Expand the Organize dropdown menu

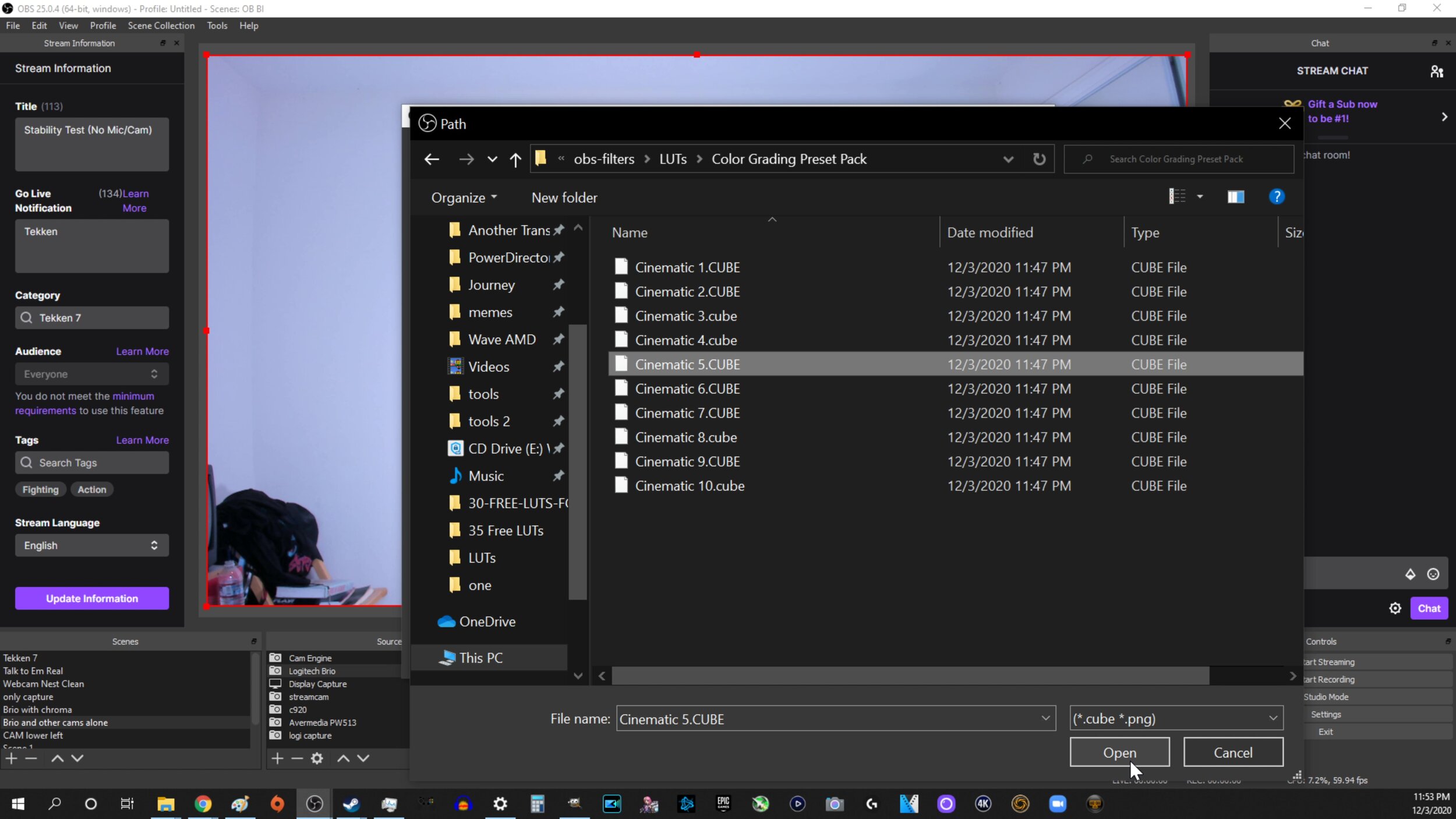pyautogui.click(x=464, y=197)
